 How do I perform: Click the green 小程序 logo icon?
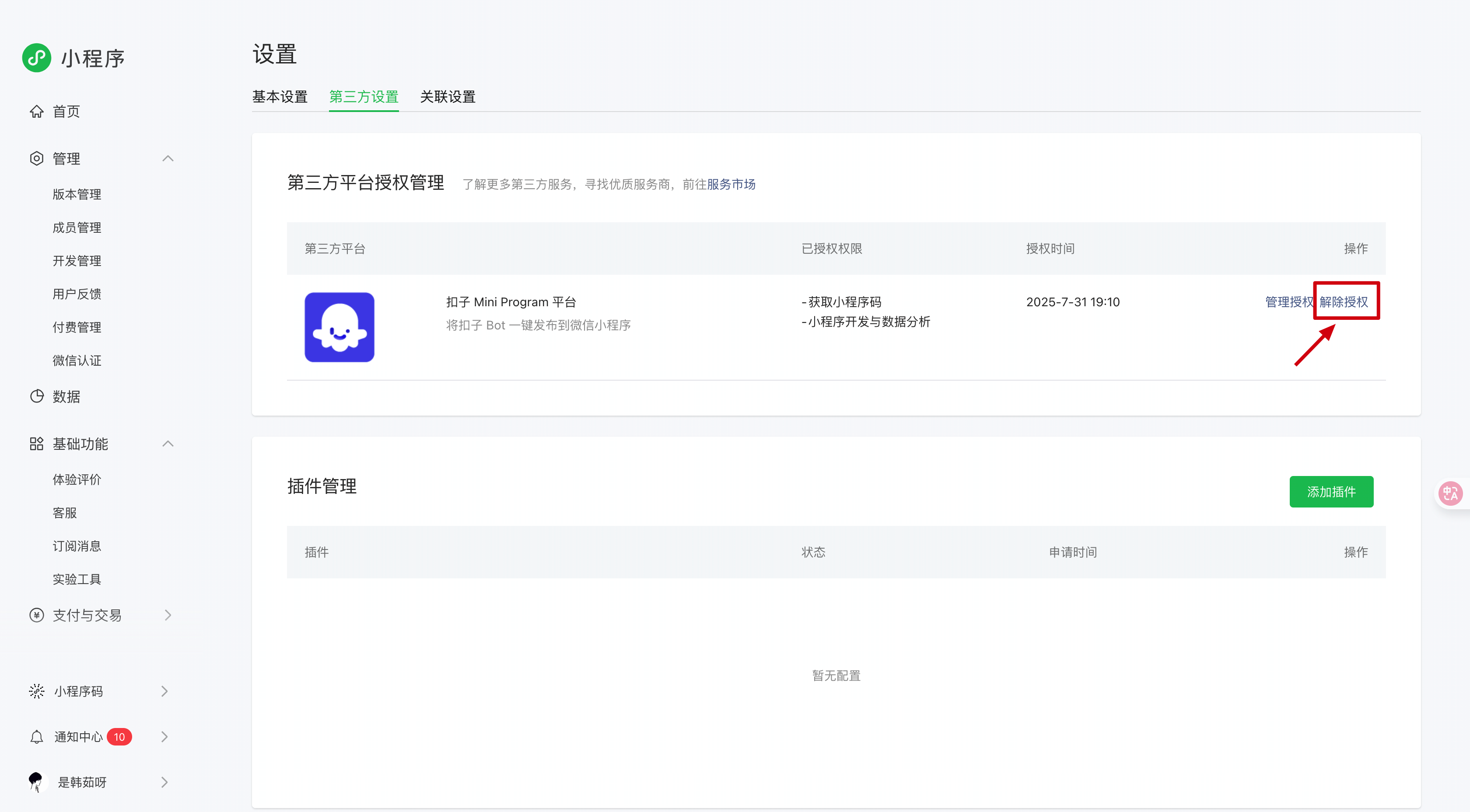[x=36, y=58]
